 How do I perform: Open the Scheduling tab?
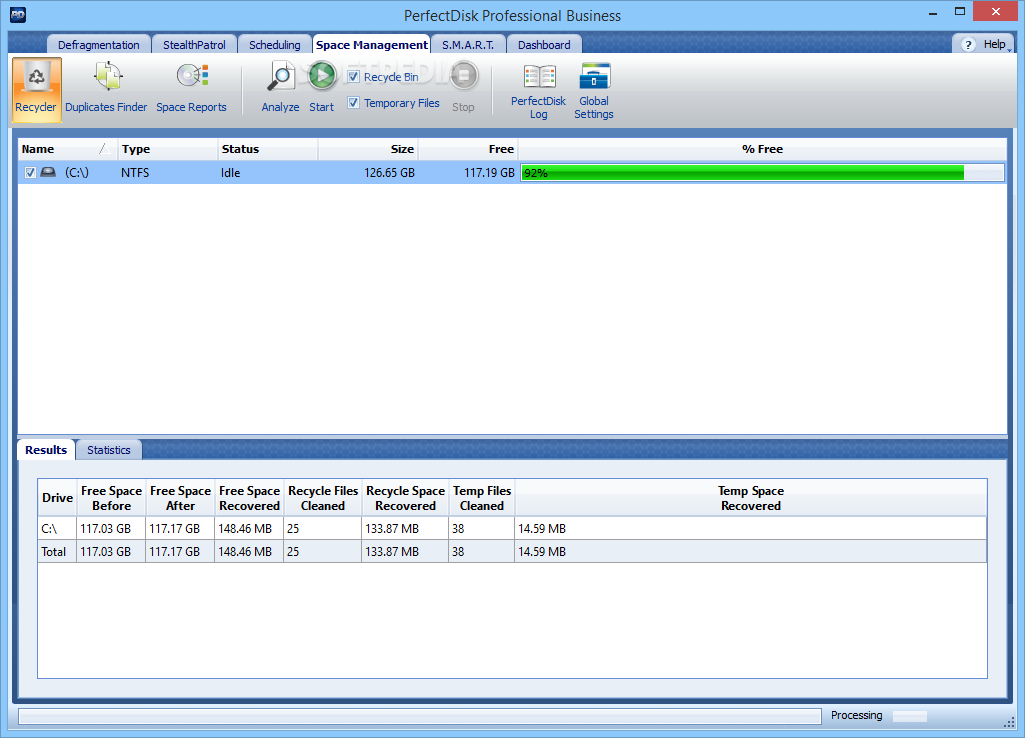[275, 44]
